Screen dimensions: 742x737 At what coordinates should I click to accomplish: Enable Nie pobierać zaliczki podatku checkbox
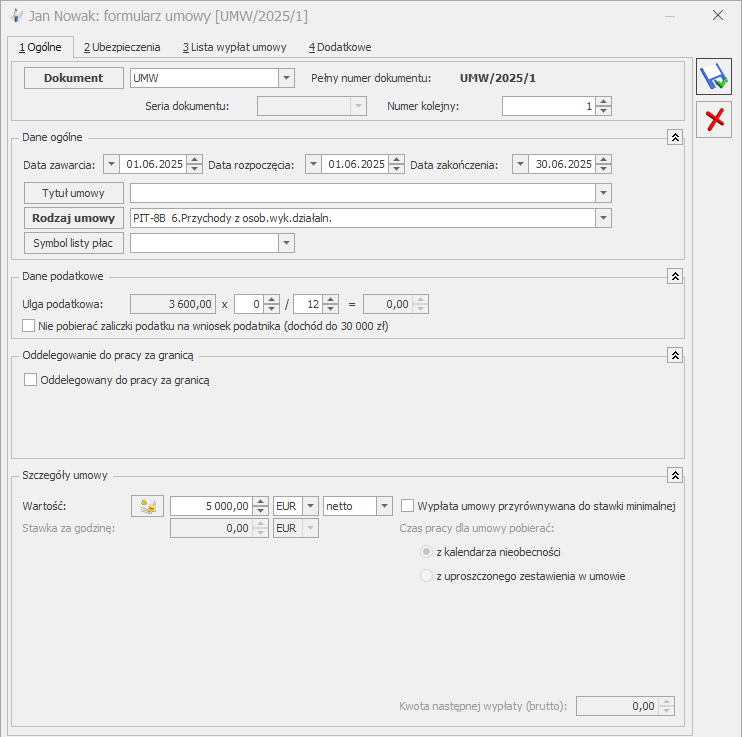pyautogui.click(x=28, y=326)
